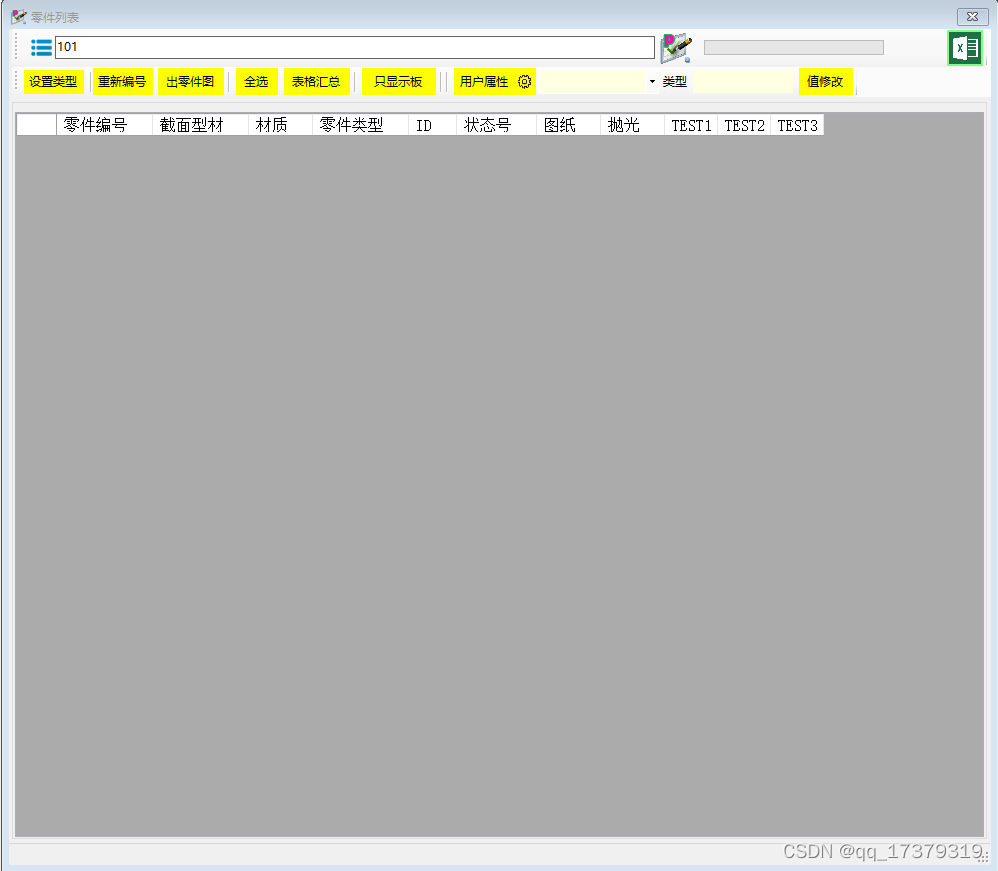Close the 零件列表 window
The height and width of the screenshot is (871, 998).
tap(973, 17)
